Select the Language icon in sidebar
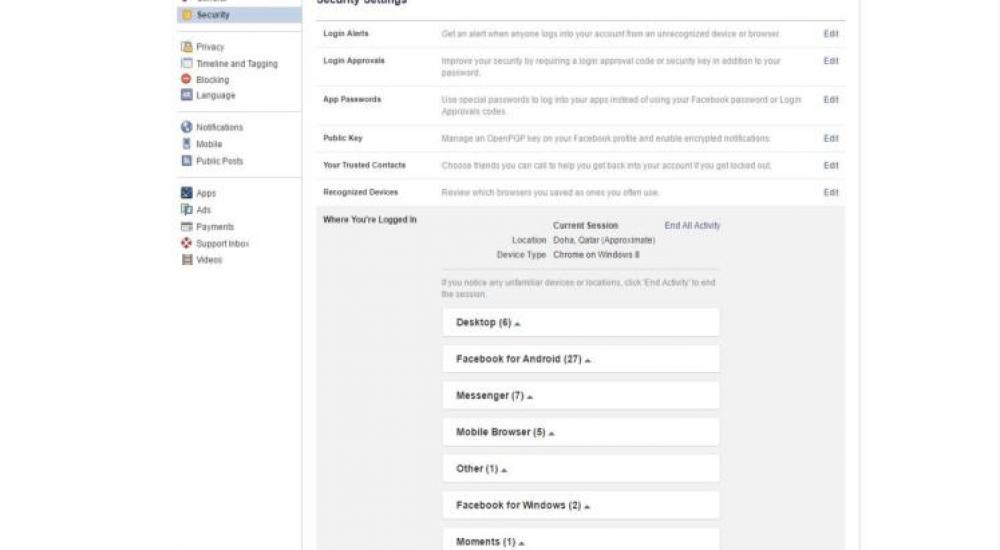1000x550 pixels. 187,96
